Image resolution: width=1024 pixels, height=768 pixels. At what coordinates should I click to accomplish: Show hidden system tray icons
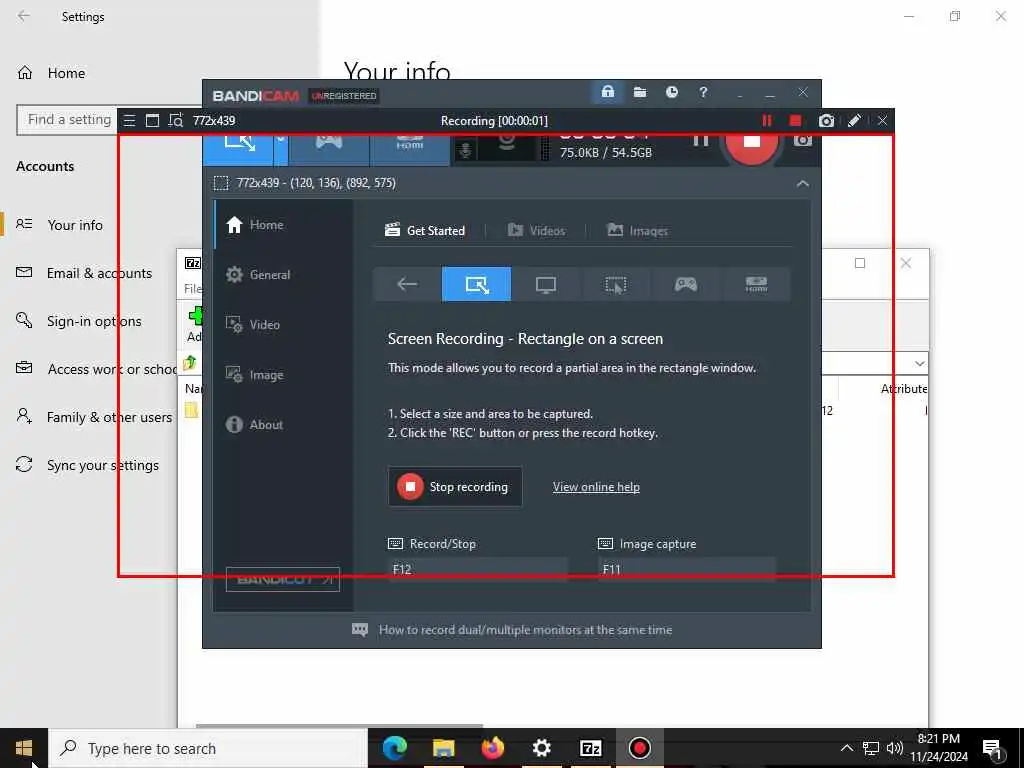coord(846,748)
